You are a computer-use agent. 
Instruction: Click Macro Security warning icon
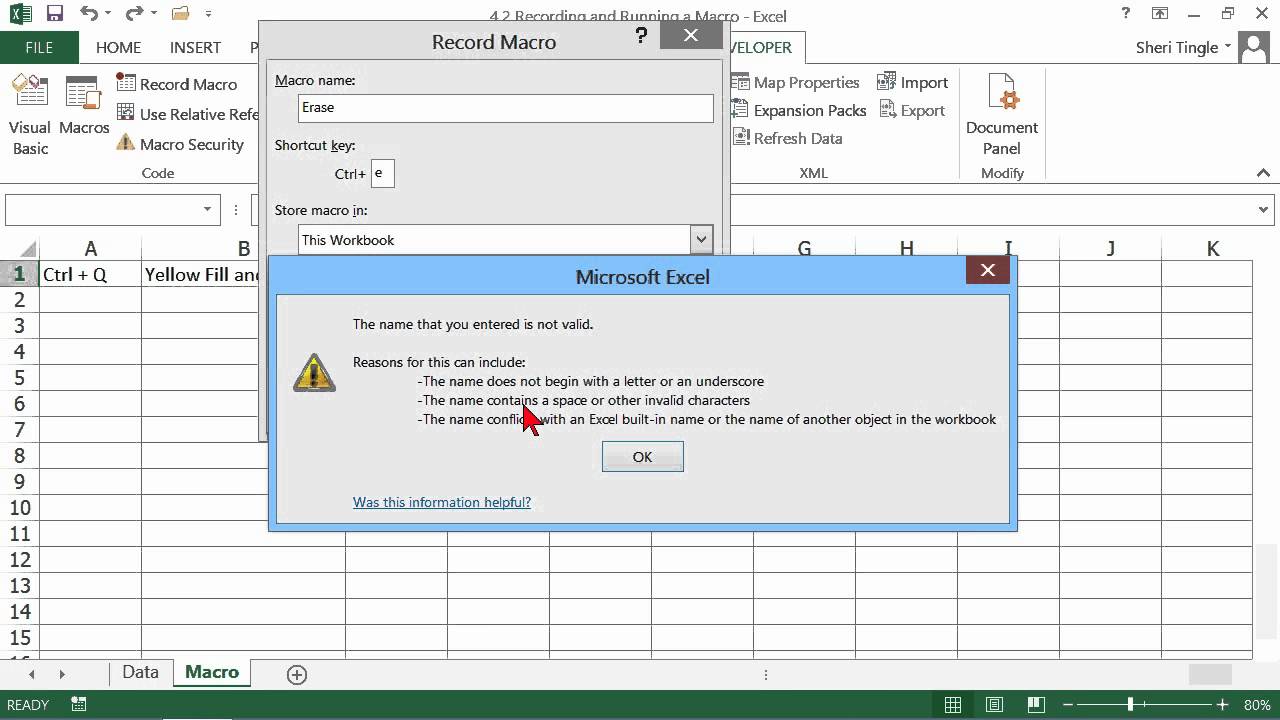pyautogui.click(x=125, y=144)
